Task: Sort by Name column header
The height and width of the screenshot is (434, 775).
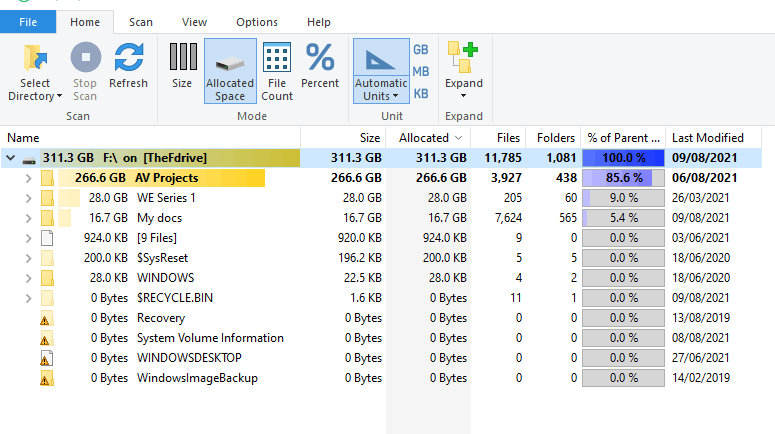Action: point(150,138)
